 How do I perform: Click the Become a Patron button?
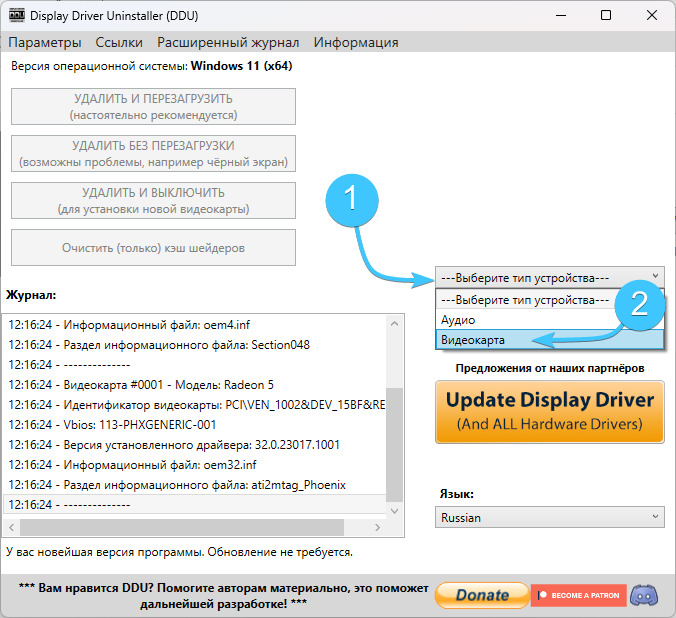click(579, 595)
